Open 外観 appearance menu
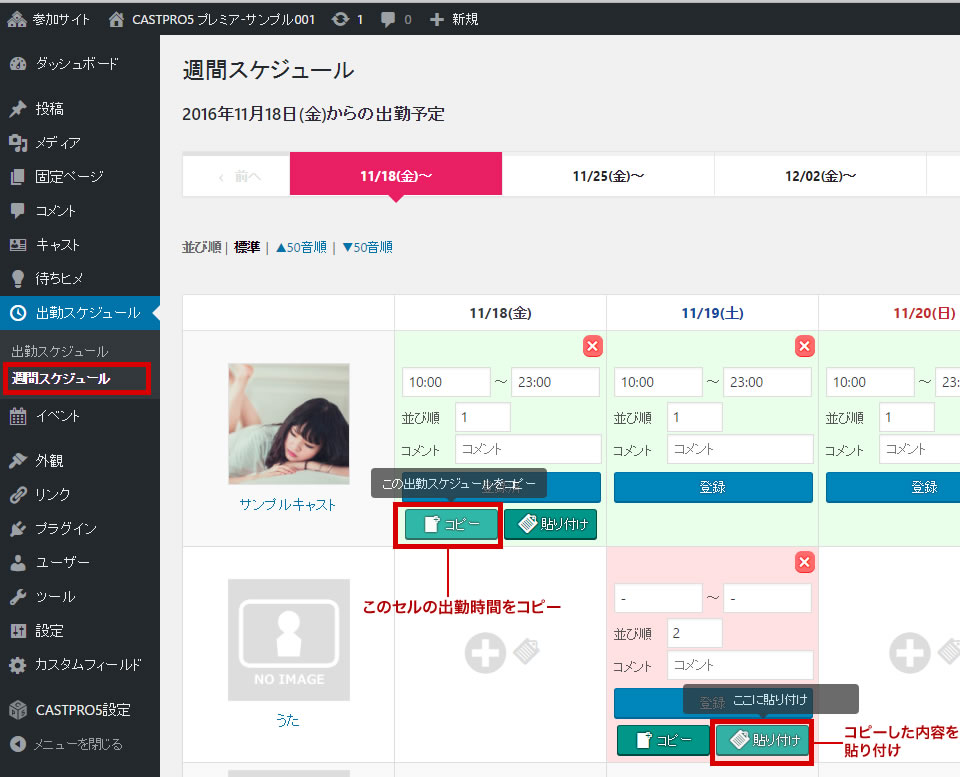The image size is (960, 777). (80, 460)
